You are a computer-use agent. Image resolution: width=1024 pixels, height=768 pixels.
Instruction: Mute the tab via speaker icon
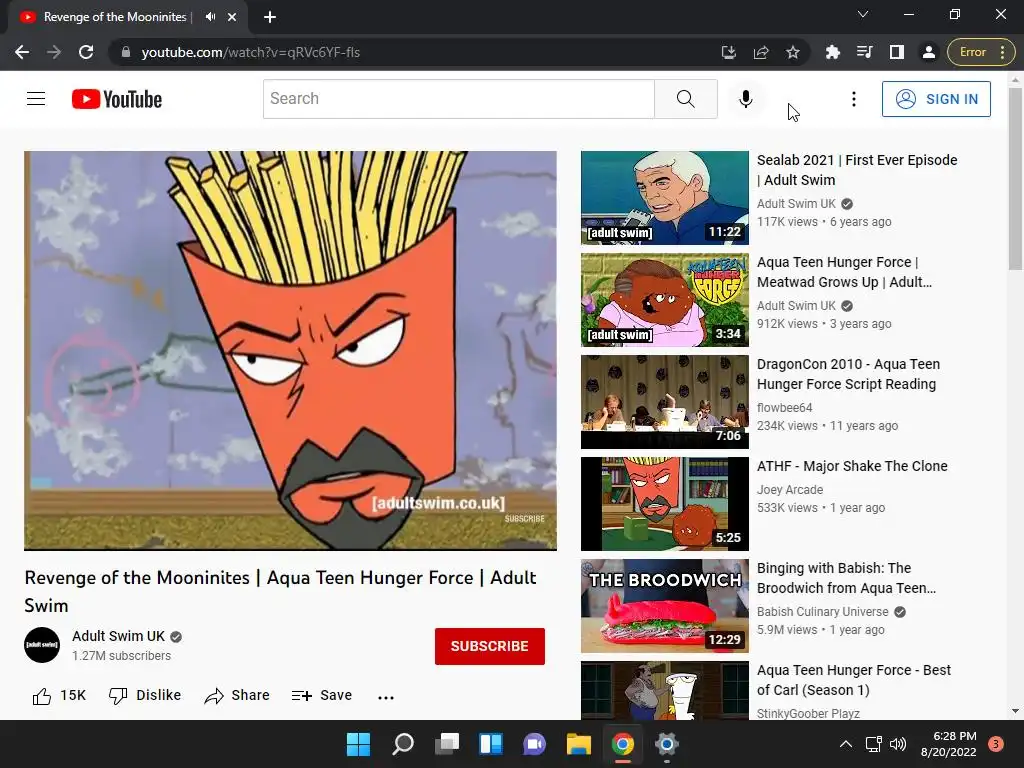tap(210, 17)
